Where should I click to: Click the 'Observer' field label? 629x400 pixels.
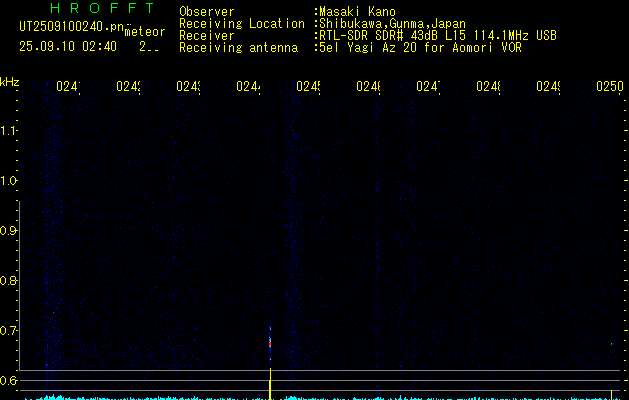click(x=207, y=12)
